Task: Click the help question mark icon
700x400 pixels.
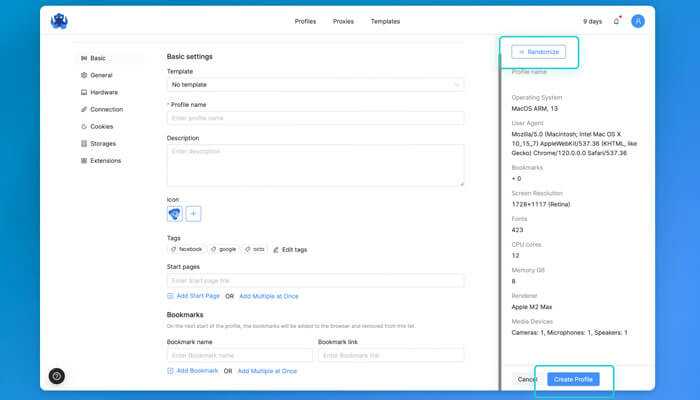Action: coord(57,376)
